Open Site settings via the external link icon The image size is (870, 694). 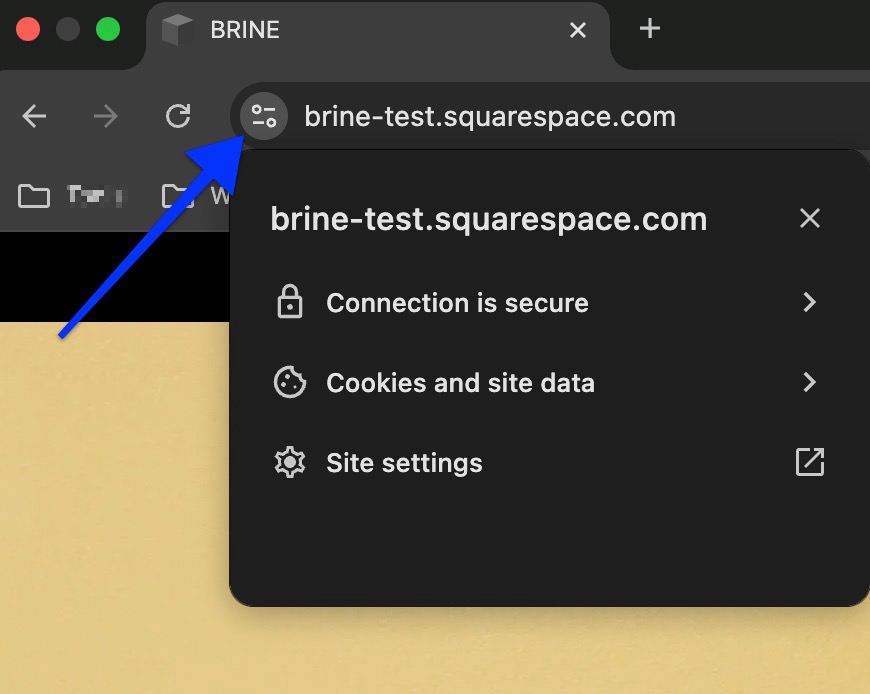pos(810,462)
